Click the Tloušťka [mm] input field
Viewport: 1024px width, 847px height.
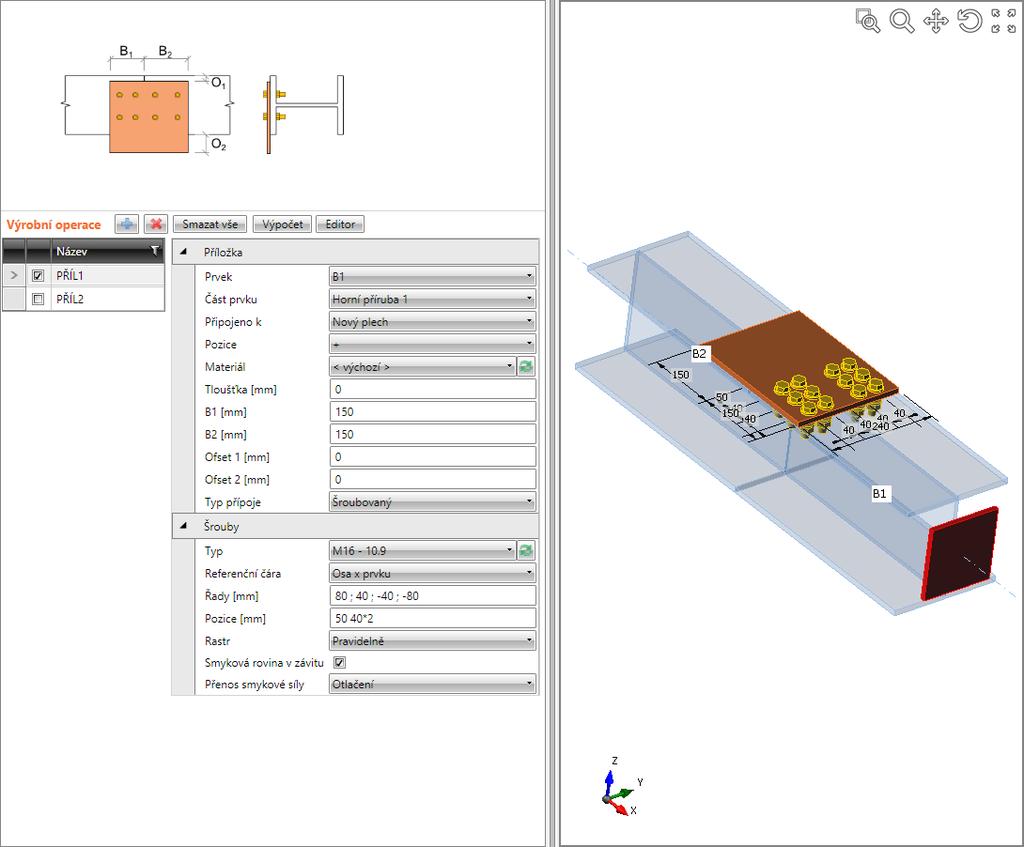pos(432,389)
